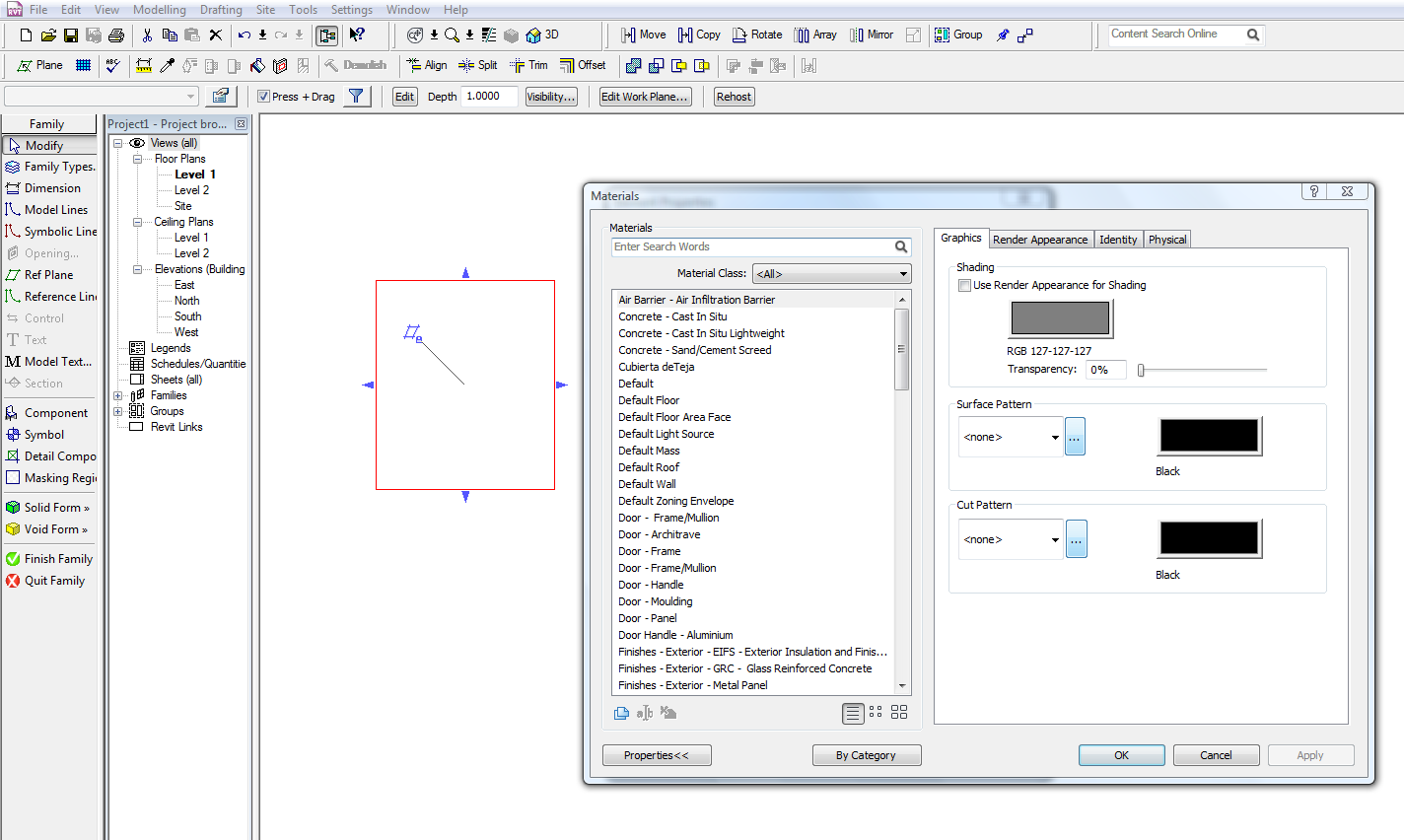The width and height of the screenshot is (1404, 840).
Task: Select the Split tool
Action: point(478,65)
